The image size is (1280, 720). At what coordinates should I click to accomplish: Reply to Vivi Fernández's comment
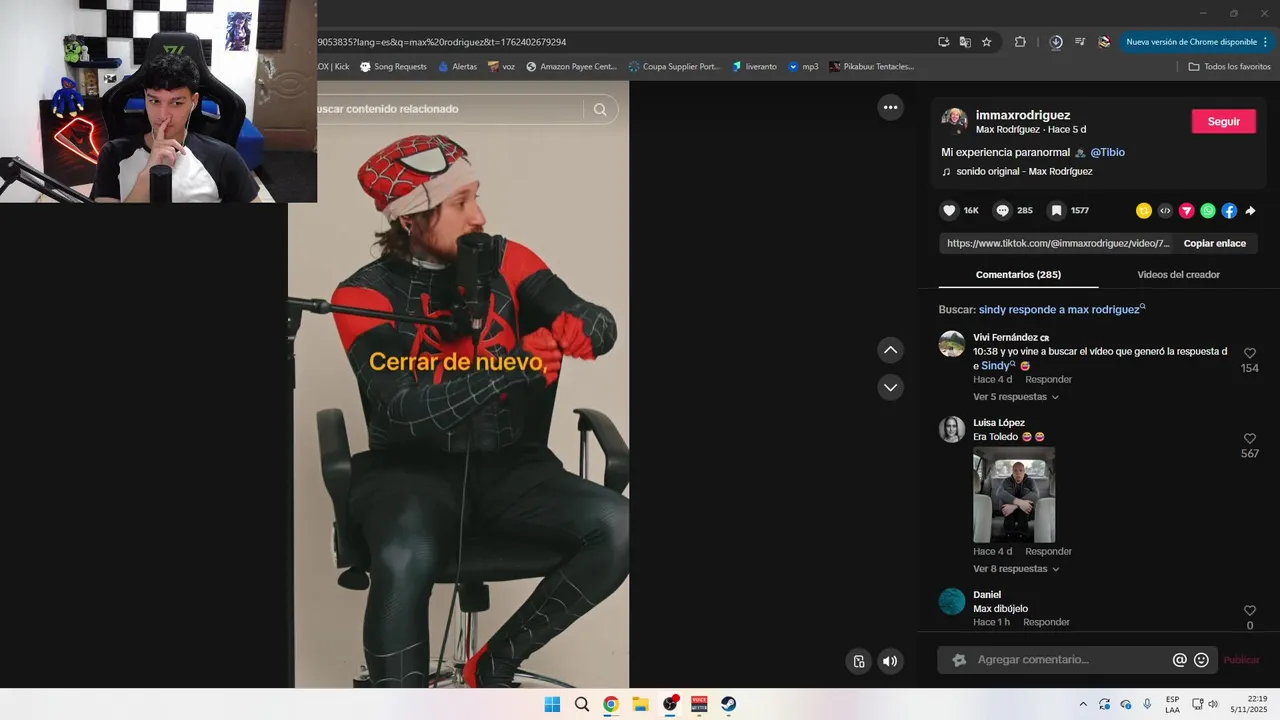1048,379
